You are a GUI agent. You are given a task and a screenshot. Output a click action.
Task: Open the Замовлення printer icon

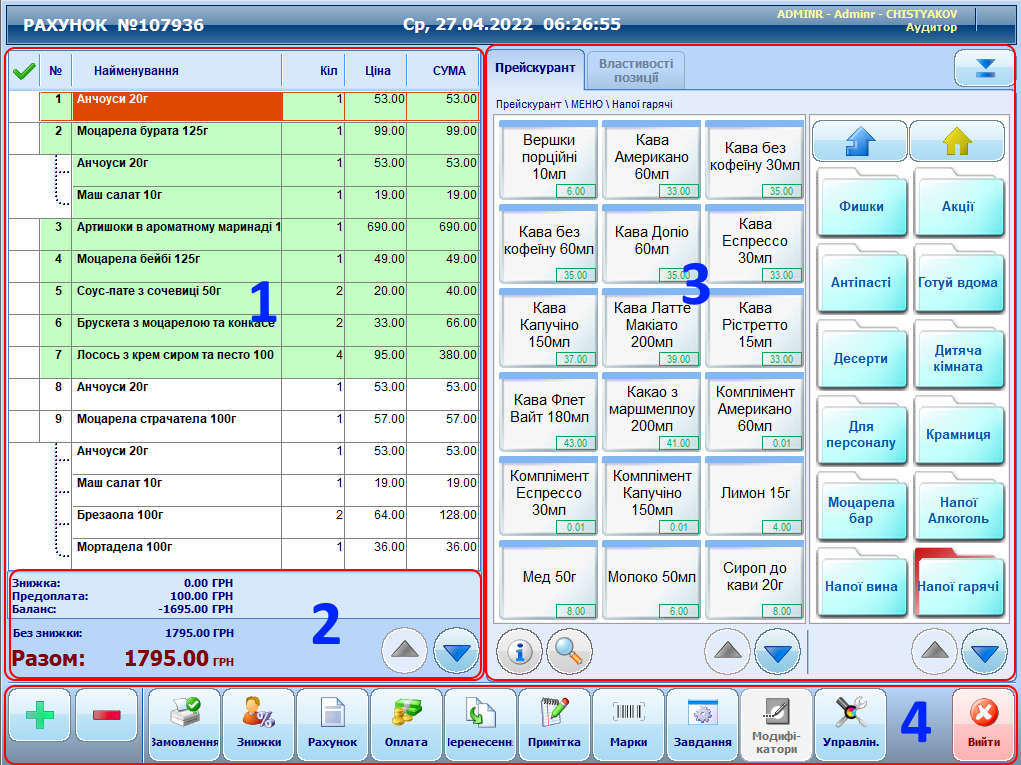click(x=184, y=723)
